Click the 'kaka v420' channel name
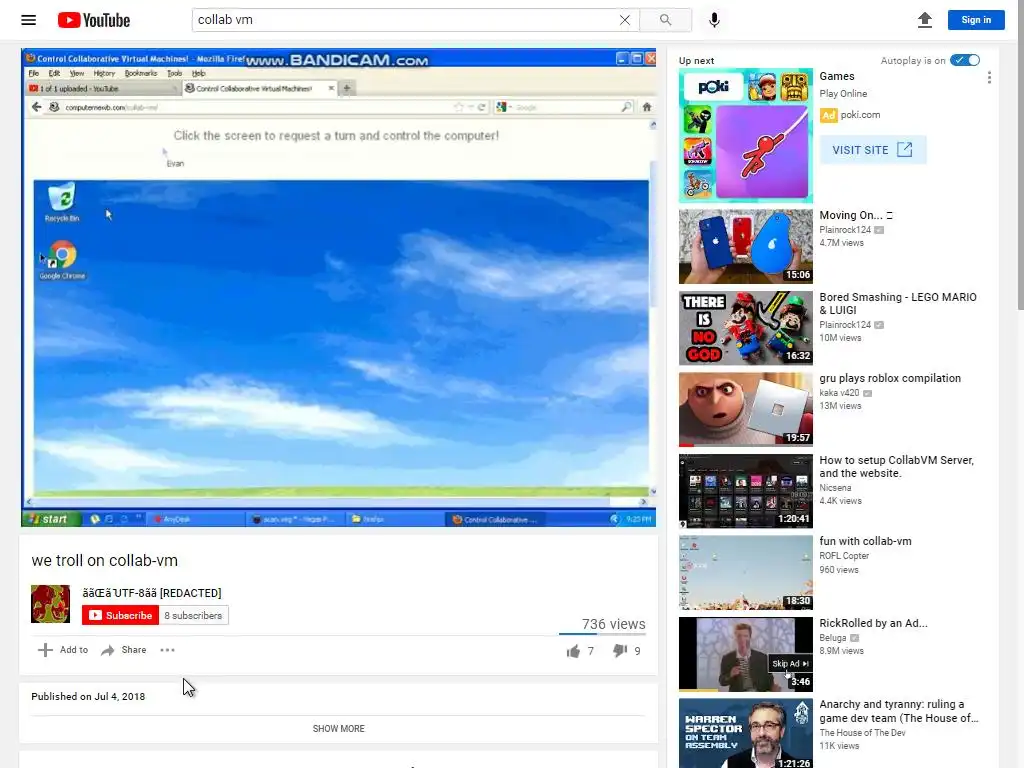 point(839,393)
